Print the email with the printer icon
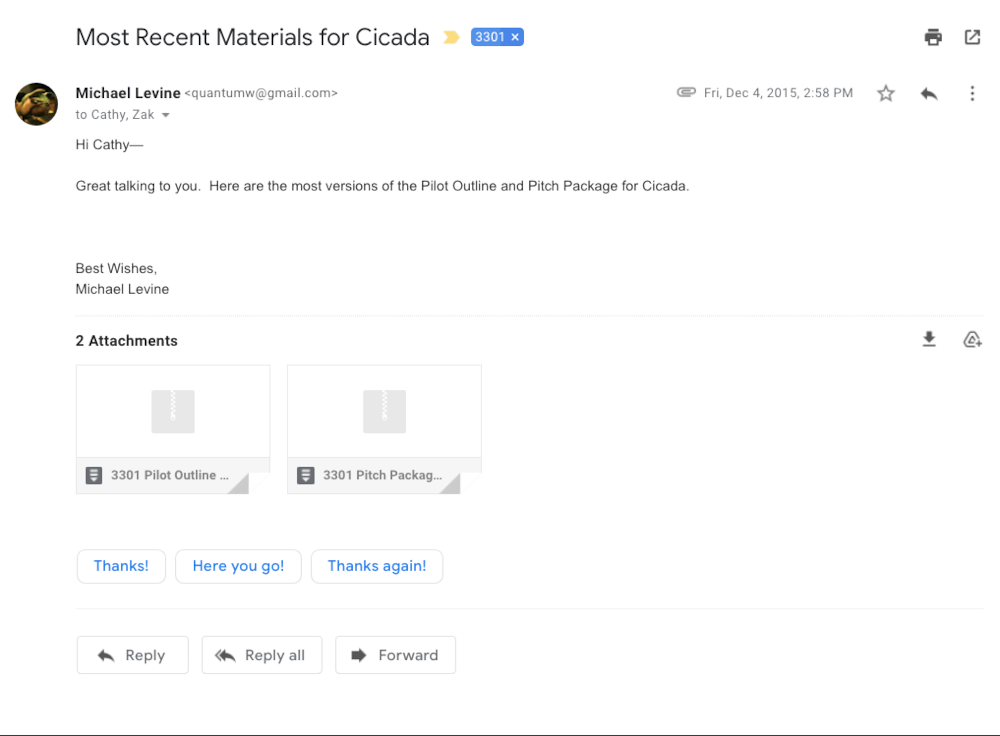Viewport: 1000px width, 736px height. 933,37
